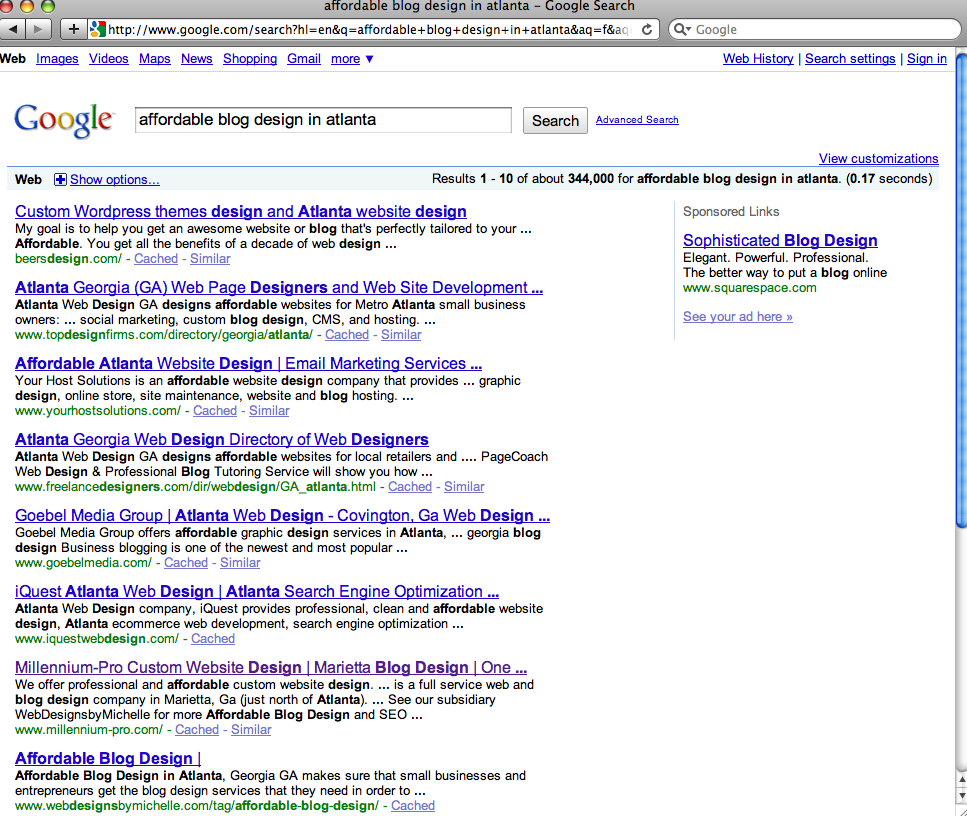967x816 pixels.
Task: Open Cached link for goebelmedia.com
Action: [186, 563]
